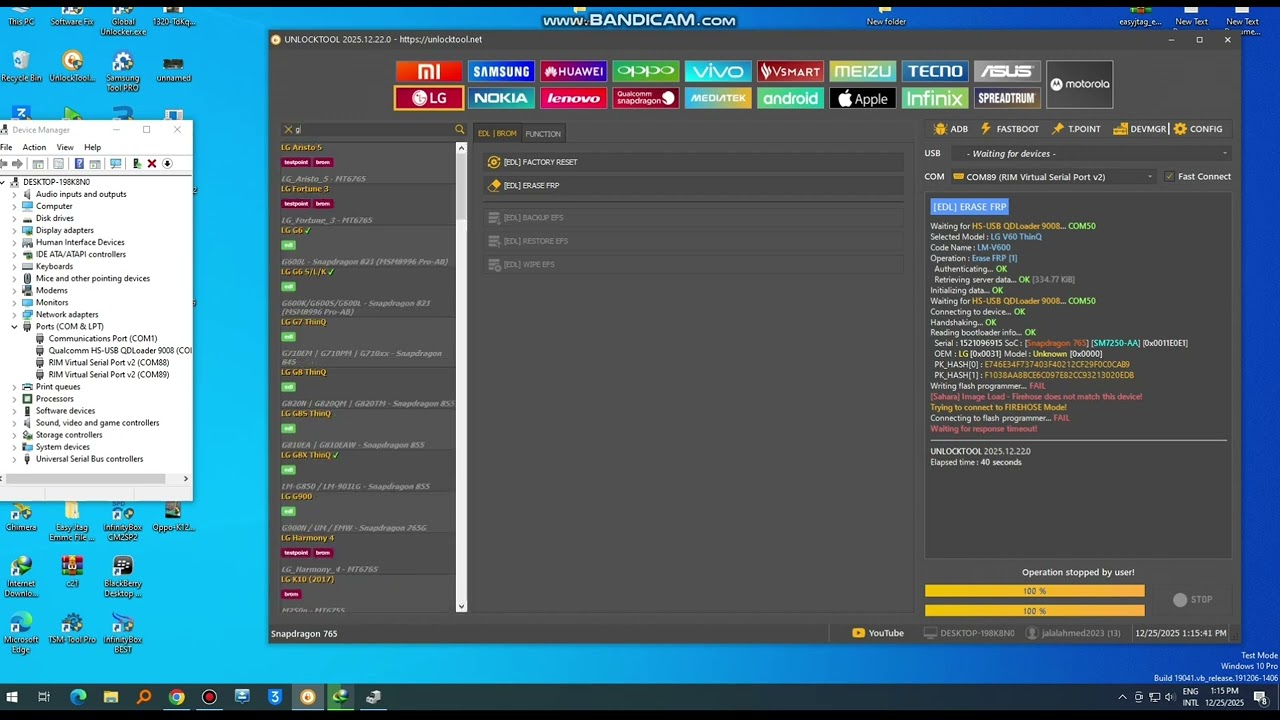Choose the Spreadtrum brand tile

coord(1007,98)
